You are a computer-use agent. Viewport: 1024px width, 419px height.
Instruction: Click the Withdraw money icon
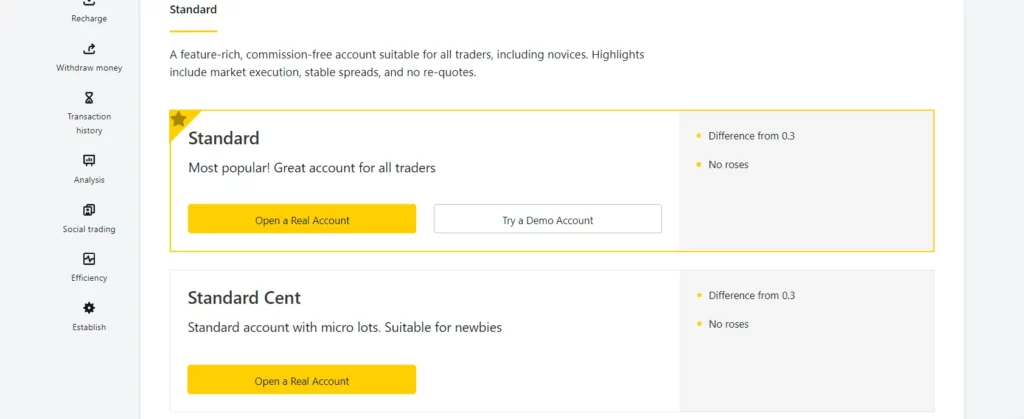(x=89, y=49)
